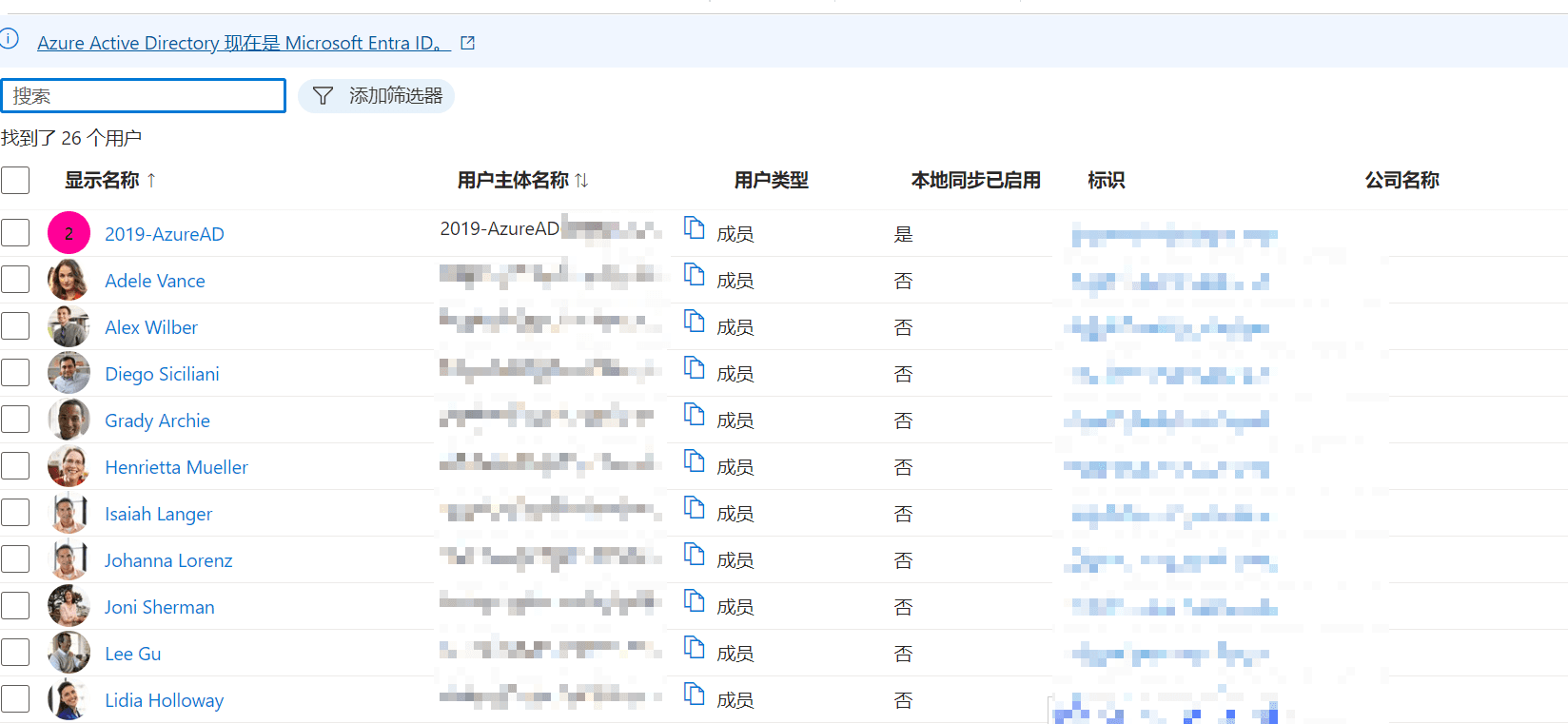Sort by 用户主体名称 column header
Viewport: 1568px width, 724px height.
513,180
